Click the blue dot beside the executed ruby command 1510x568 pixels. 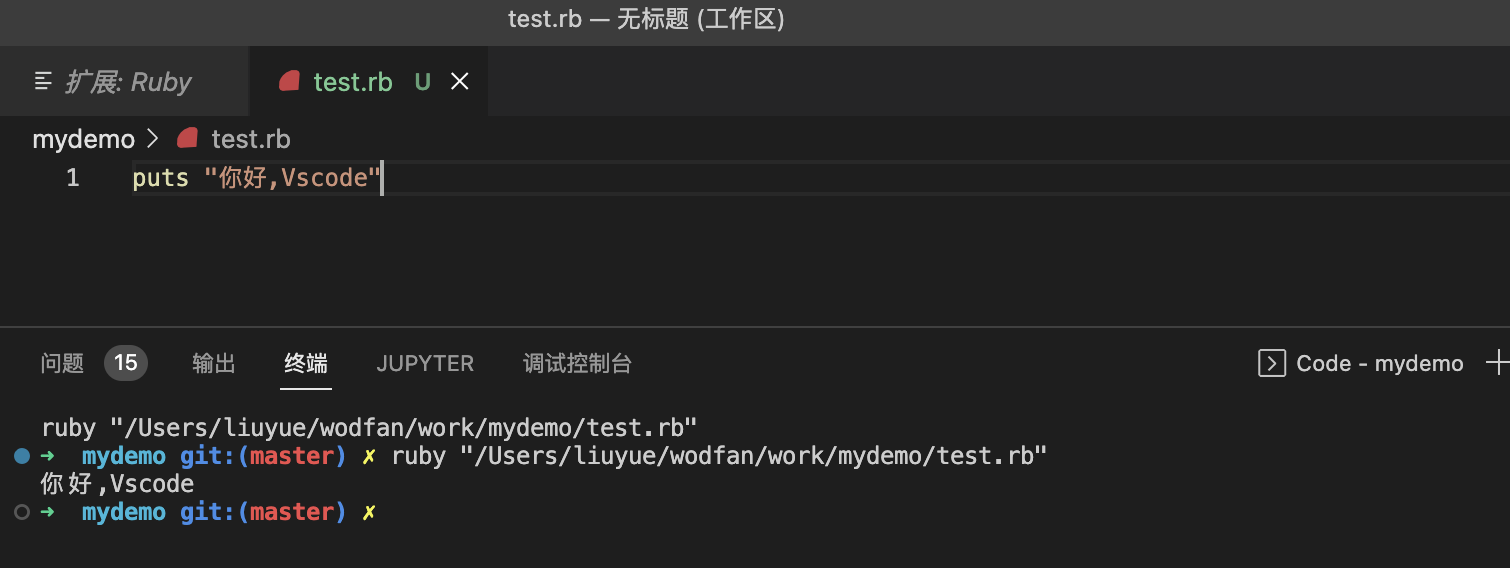point(22,456)
